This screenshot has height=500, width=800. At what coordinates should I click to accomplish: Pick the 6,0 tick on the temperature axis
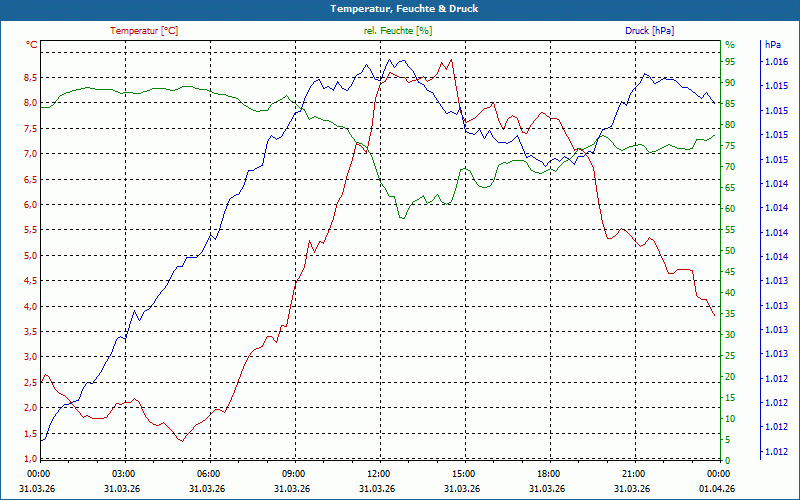click(x=31, y=205)
